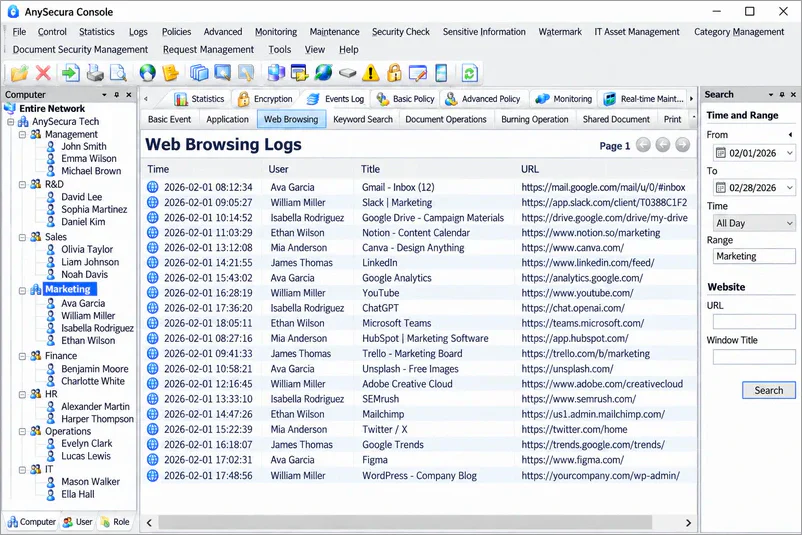The width and height of the screenshot is (802, 535).
Task: Open the Computer panel options dropdown arrow
Action: pyautogui.click(x=104, y=95)
